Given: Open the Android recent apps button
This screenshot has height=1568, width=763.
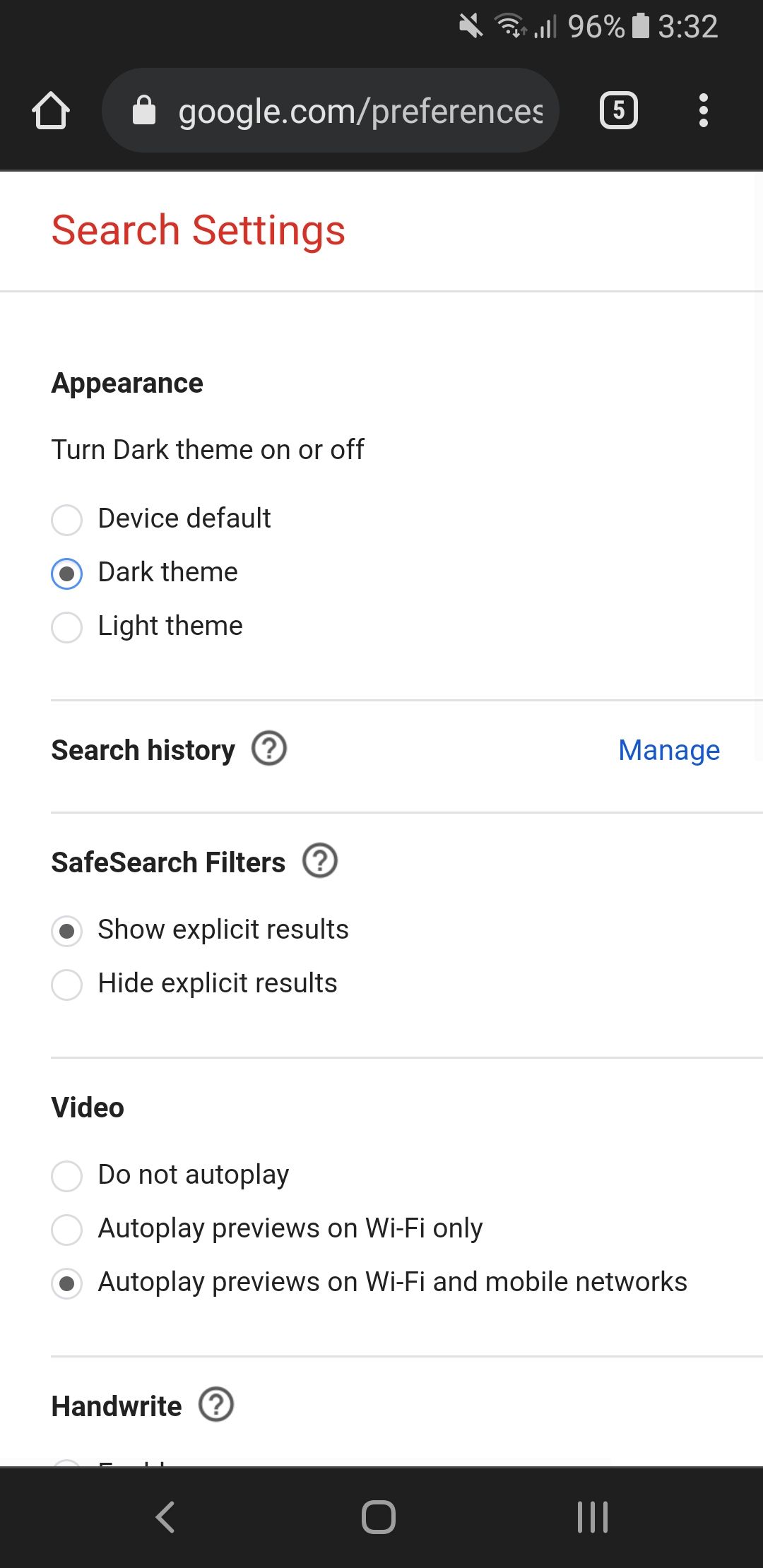Looking at the screenshot, I should point(592,1516).
